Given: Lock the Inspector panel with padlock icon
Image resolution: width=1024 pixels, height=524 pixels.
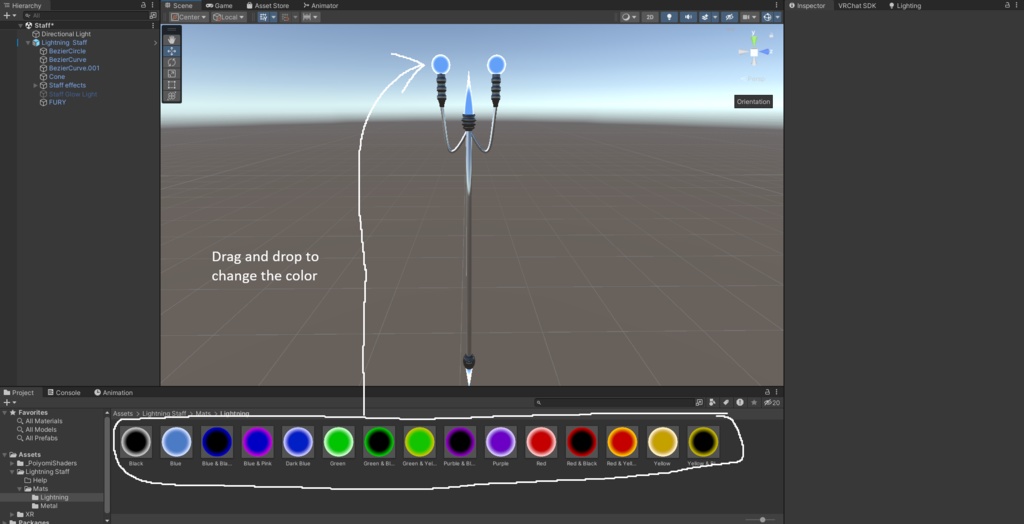Looking at the screenshot, I should (1007, 5).
